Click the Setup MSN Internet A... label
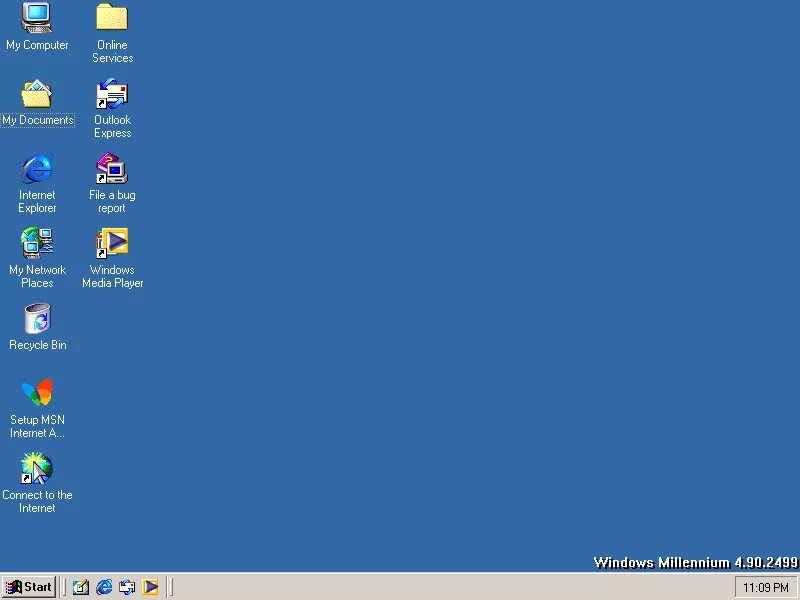The height and width of the screenshot is (600, 800). 37,427
